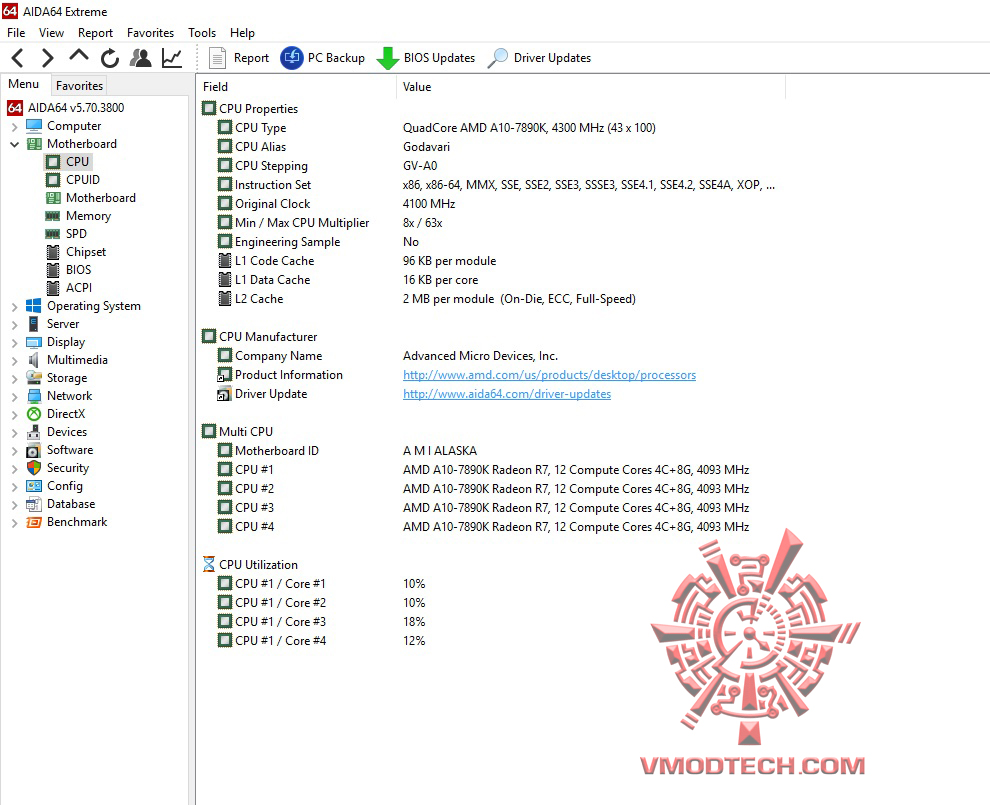The width and height of the screenshot is (990, 805).
Task: Open the File menu
Action: click(16, 33)
